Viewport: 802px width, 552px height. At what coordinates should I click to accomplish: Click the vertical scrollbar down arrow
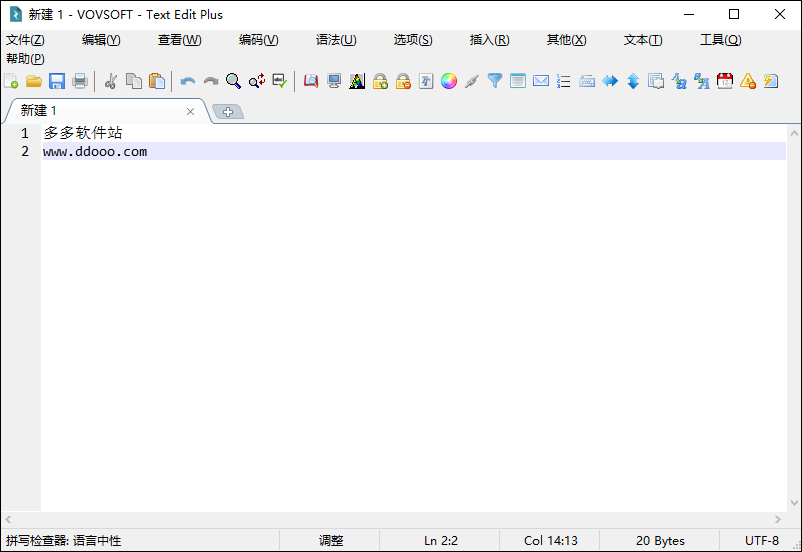794,503
